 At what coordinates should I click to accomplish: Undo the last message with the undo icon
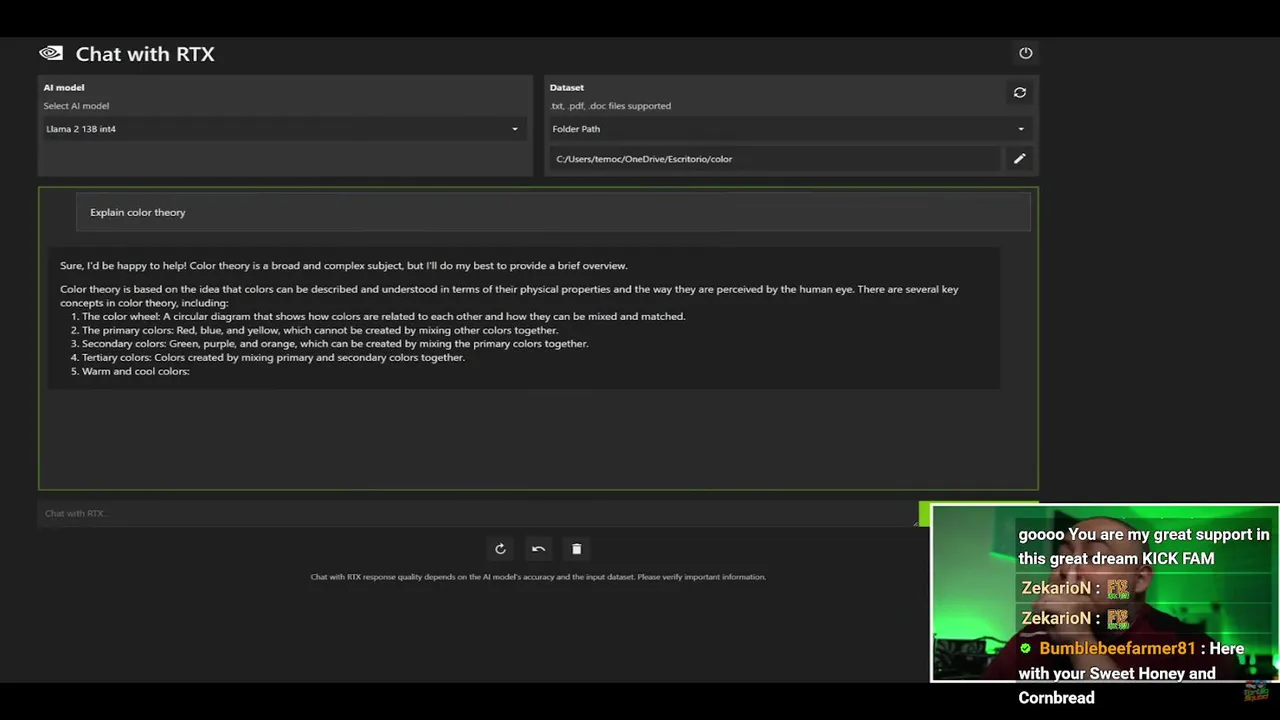click(538, 548)
